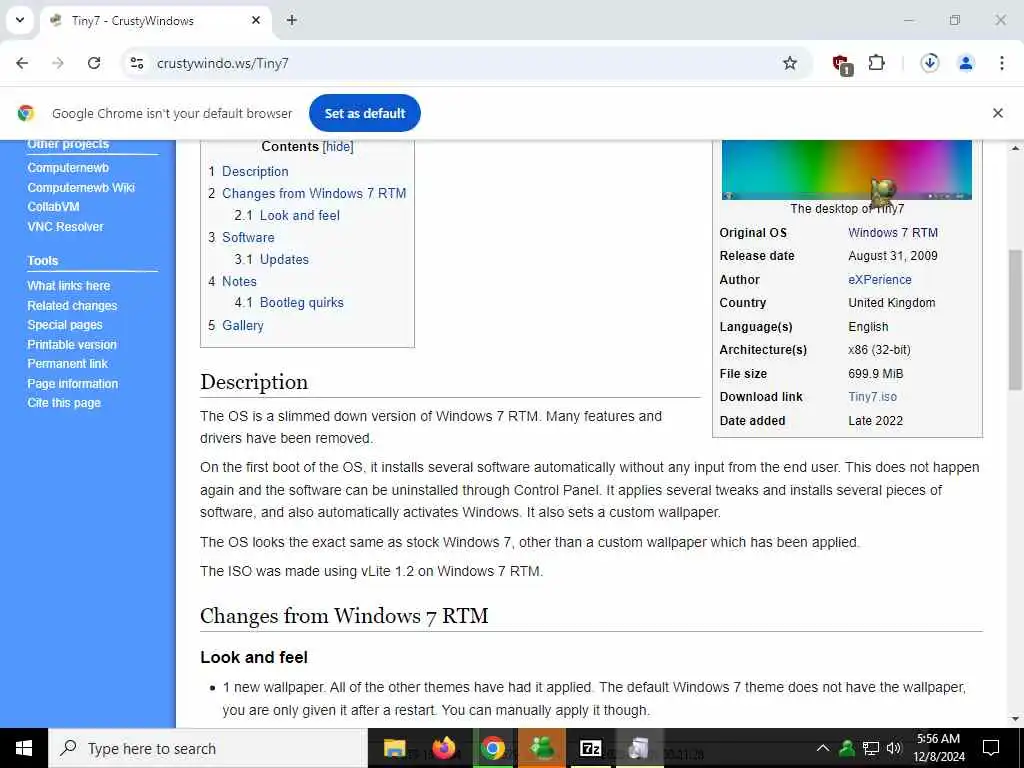
Task: Jump to the Software contents entry
Action: click(248, 238)
